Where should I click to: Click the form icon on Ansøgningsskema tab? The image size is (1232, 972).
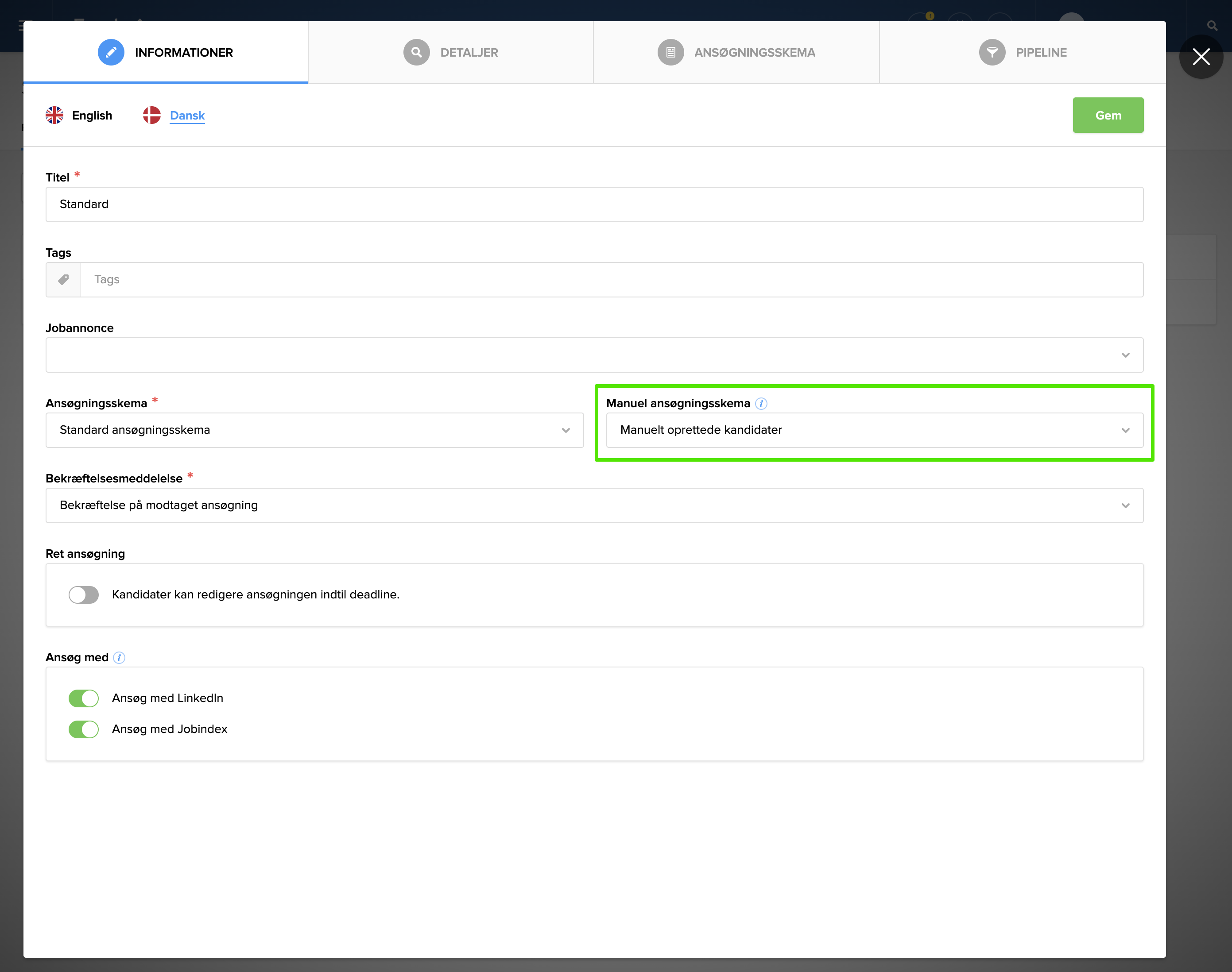[x=670, y=52]
